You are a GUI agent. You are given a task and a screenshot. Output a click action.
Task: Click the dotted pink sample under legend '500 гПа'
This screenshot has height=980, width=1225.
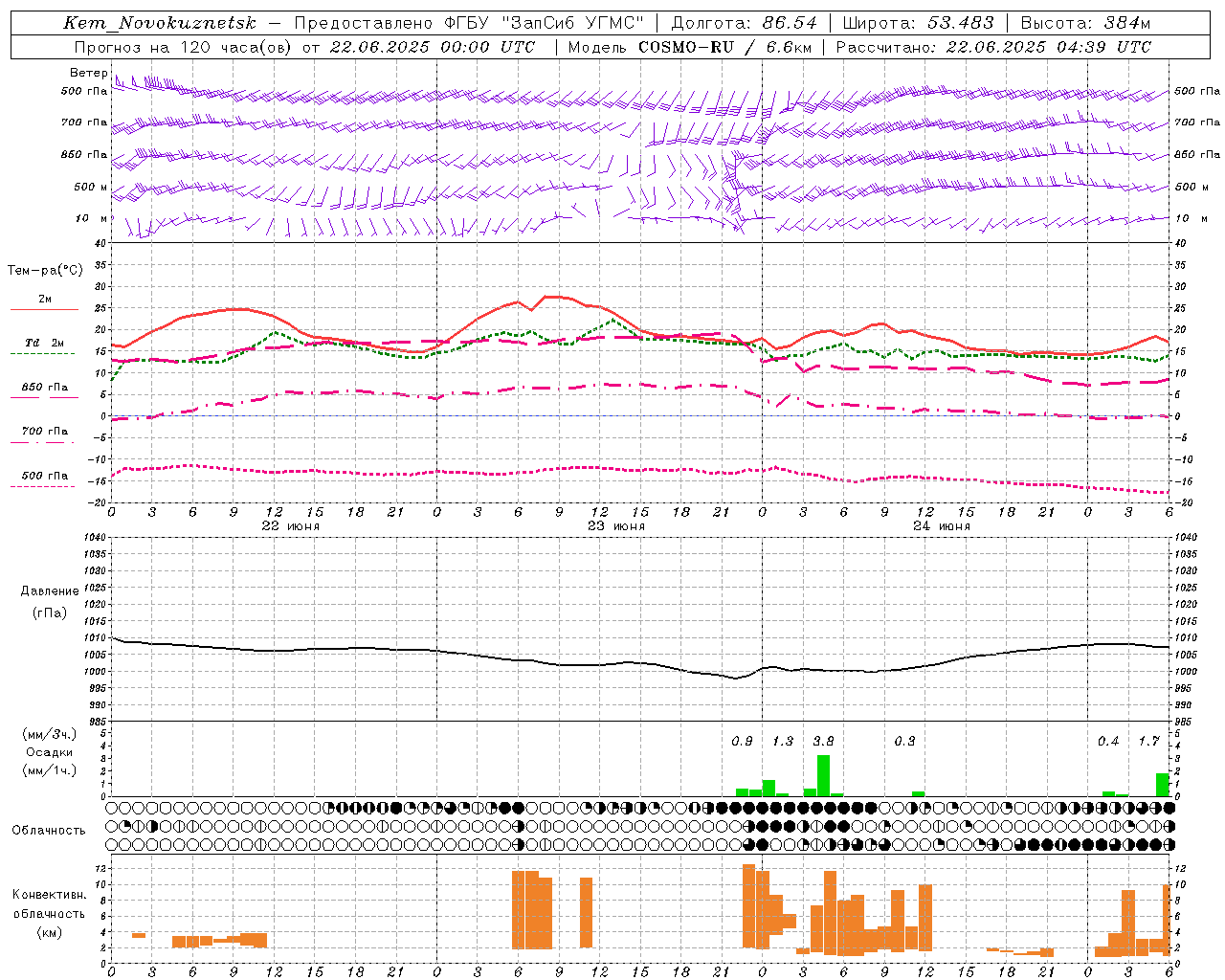coord(43,486)
